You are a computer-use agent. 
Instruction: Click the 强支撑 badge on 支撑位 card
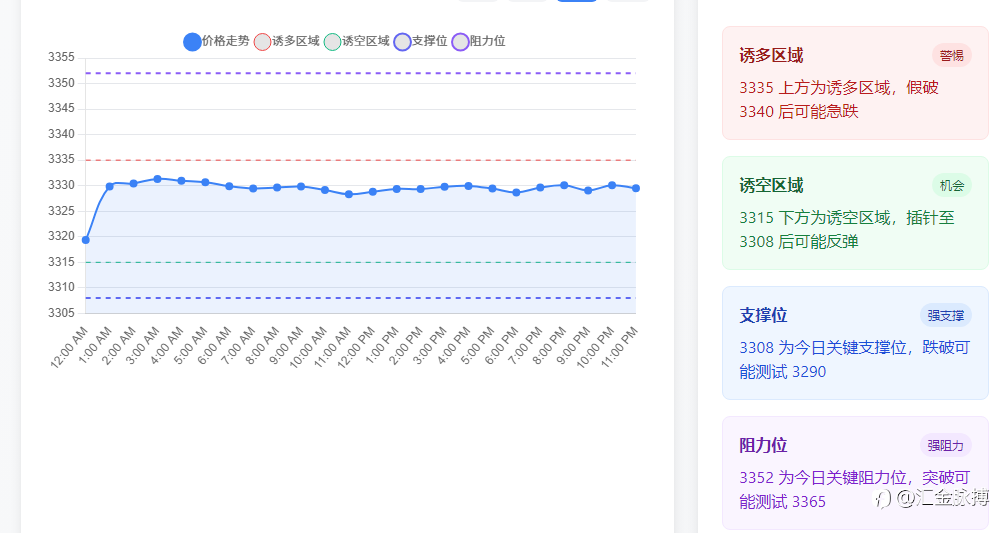945,315
